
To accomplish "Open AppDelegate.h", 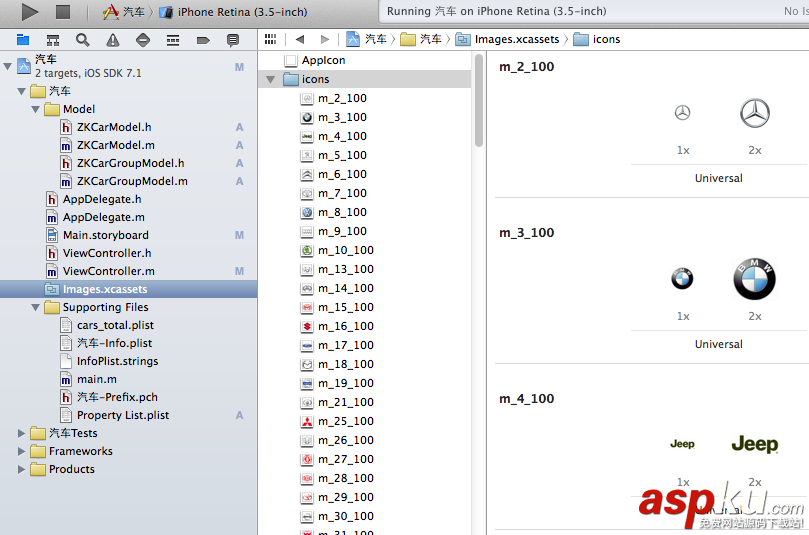I will click(x=102, y=199).
